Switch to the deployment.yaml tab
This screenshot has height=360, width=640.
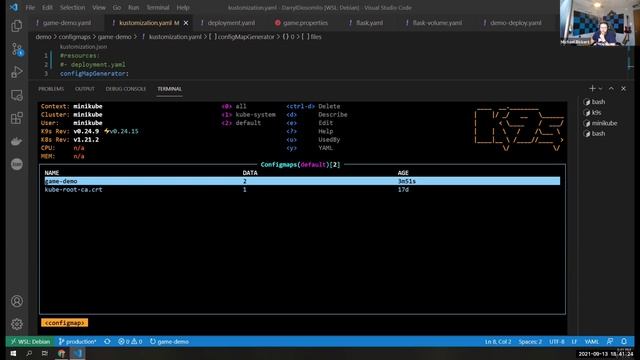pos(231,23)
